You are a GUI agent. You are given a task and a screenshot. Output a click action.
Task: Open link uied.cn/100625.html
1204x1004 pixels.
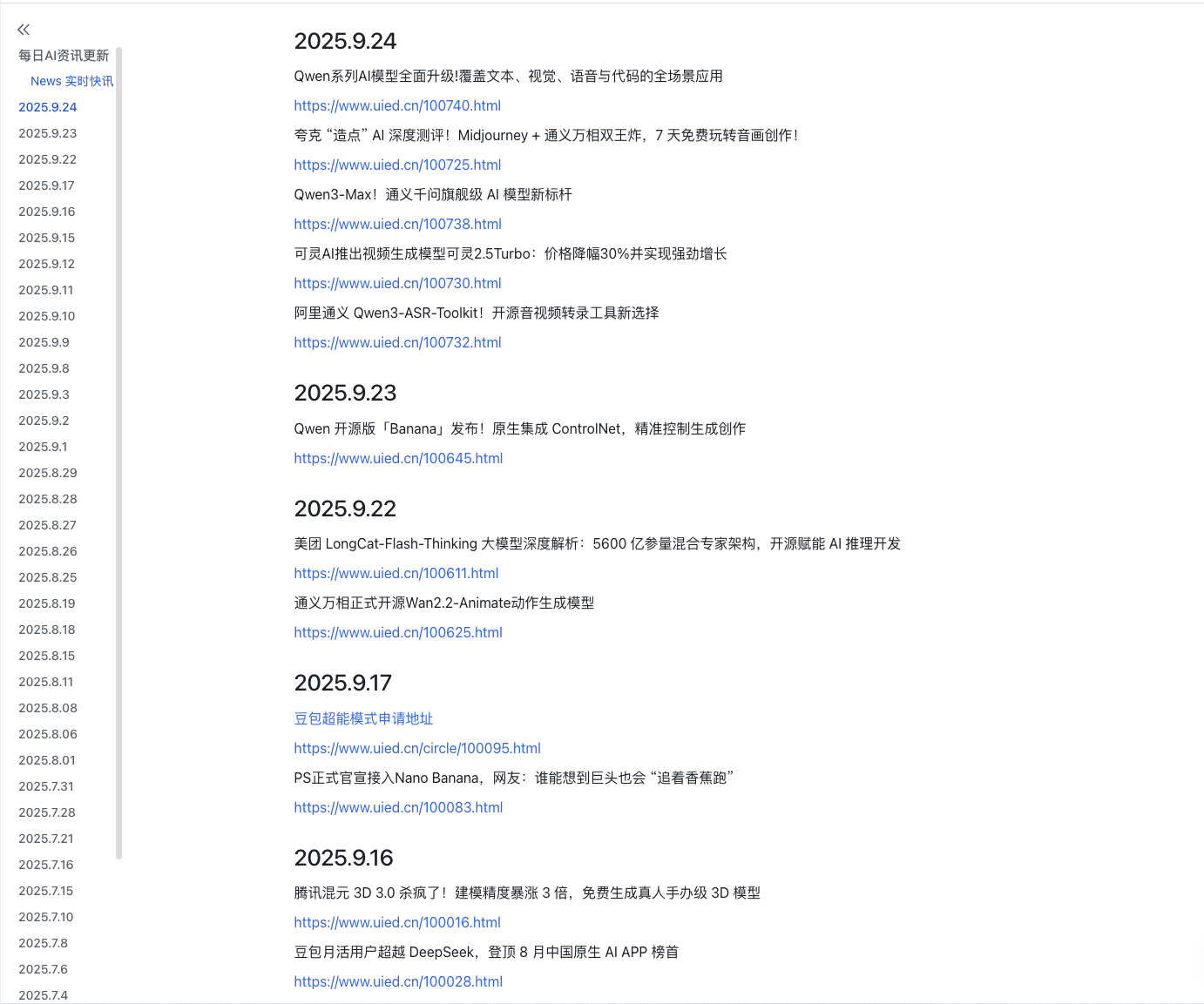[x=398, y=632]
